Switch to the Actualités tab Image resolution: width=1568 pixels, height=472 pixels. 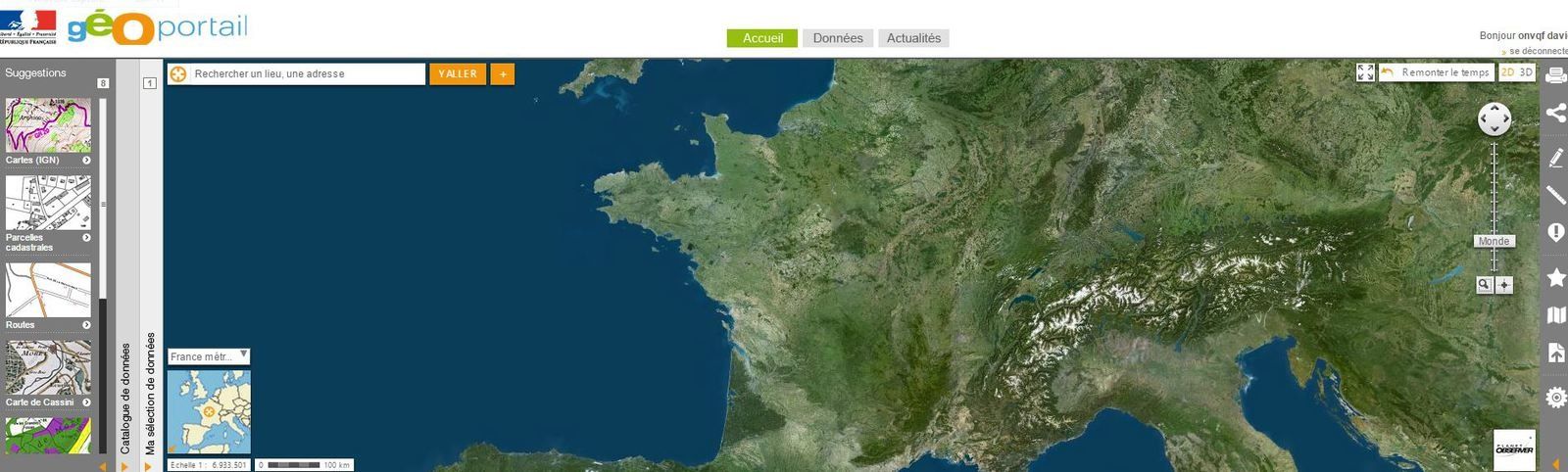point(913,38)
